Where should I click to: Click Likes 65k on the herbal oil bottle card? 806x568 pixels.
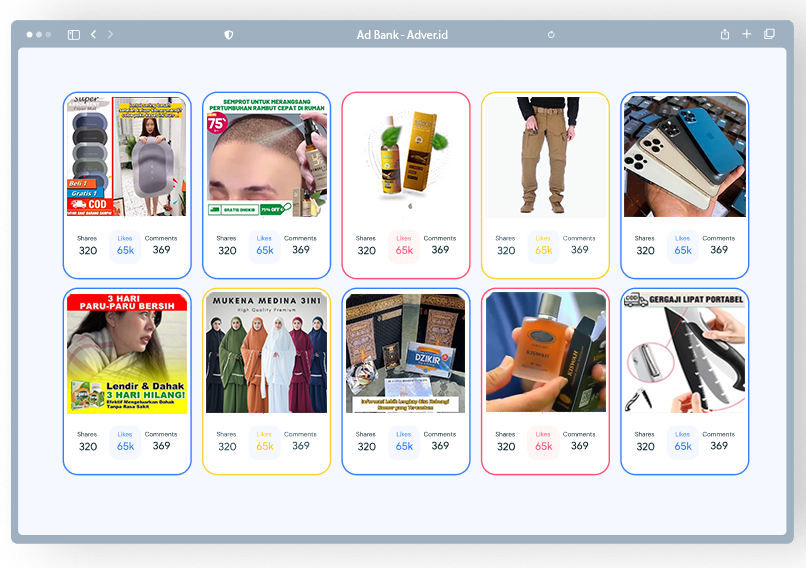click(x=404, y=246)
